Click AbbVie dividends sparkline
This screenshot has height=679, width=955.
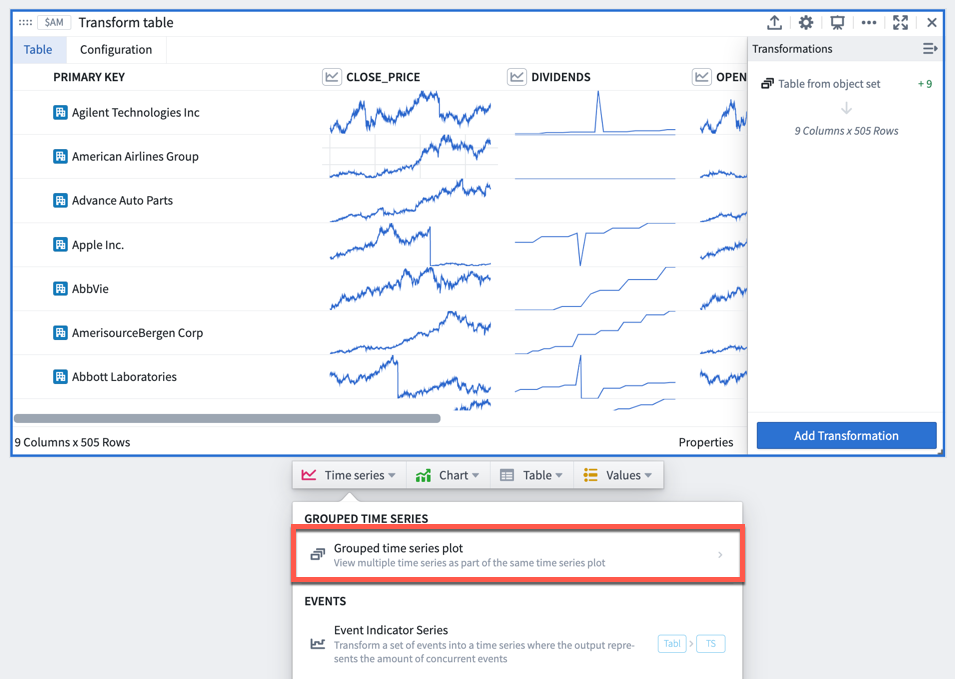[x=595, y=289]
